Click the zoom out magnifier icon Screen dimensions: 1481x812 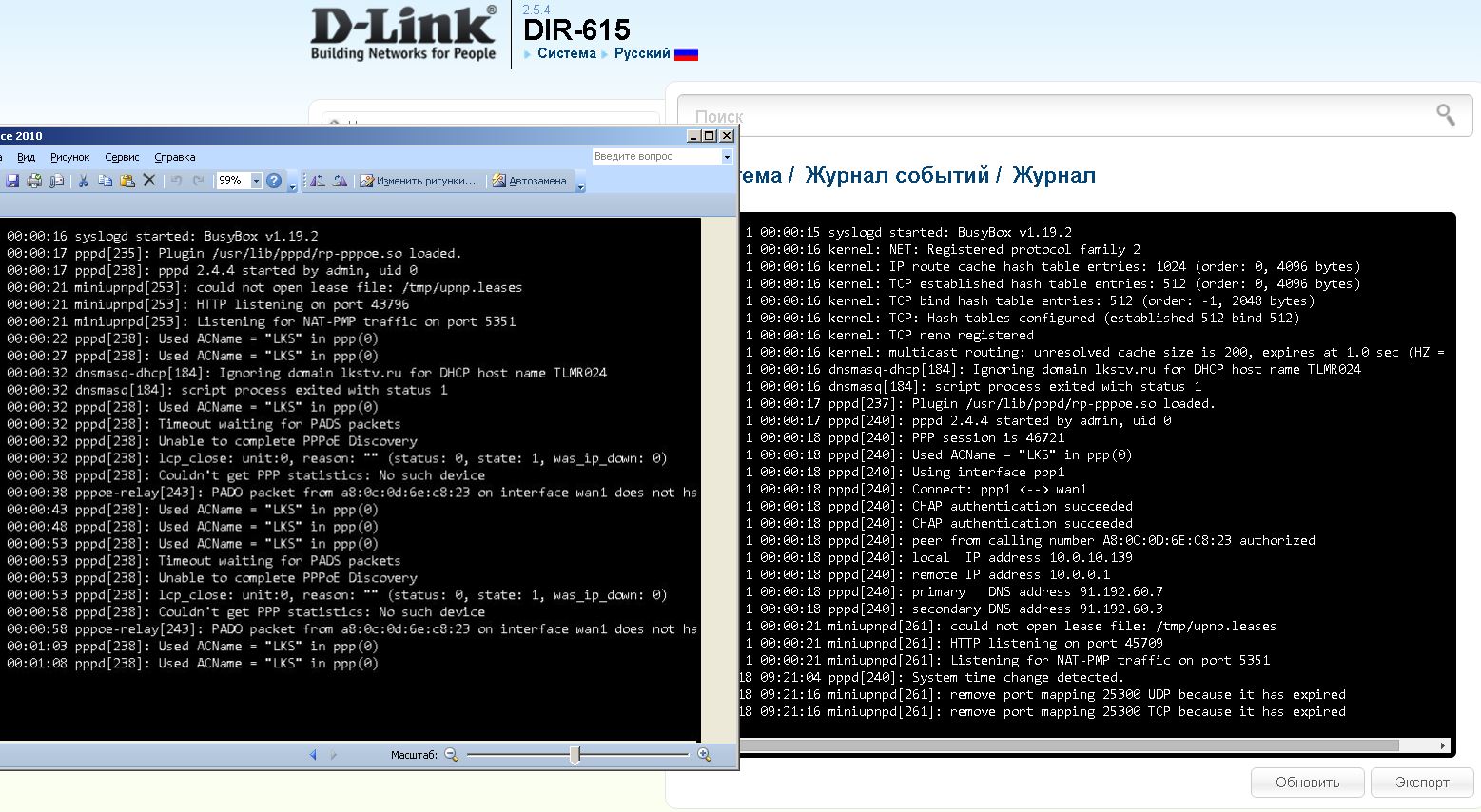pos(451,755)
